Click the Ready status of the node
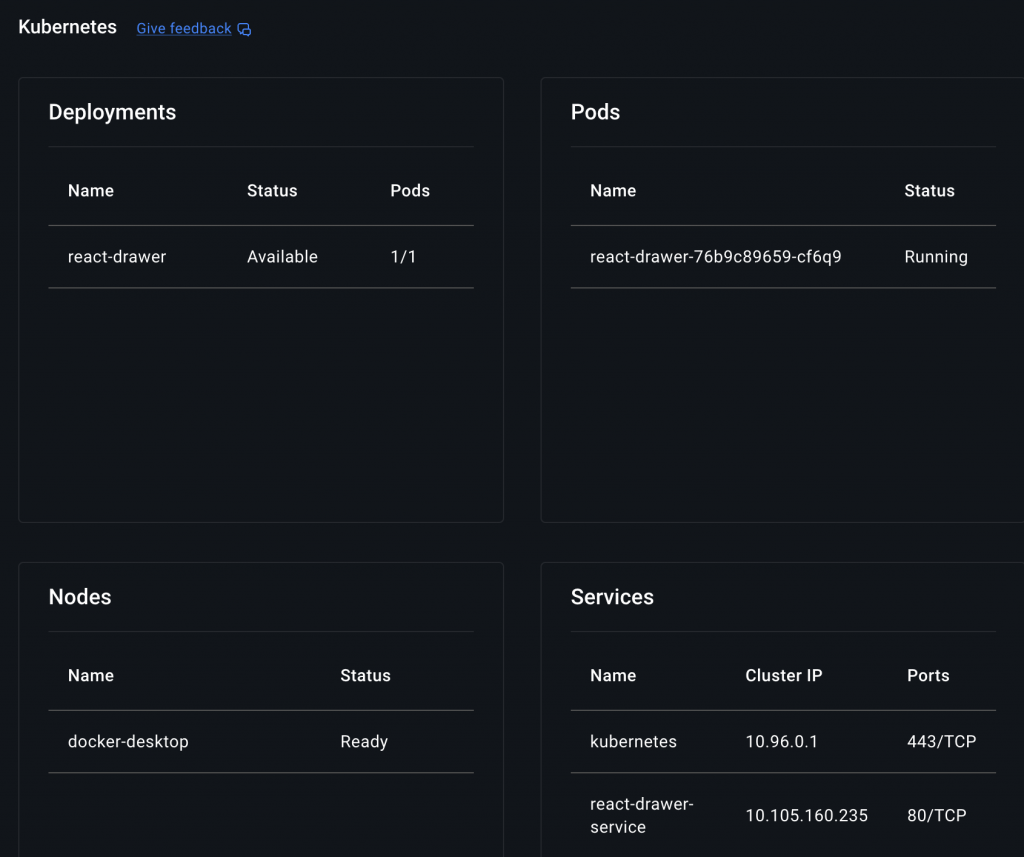The width and height of the screenshot is (1024, 857). tap(364, 742)
